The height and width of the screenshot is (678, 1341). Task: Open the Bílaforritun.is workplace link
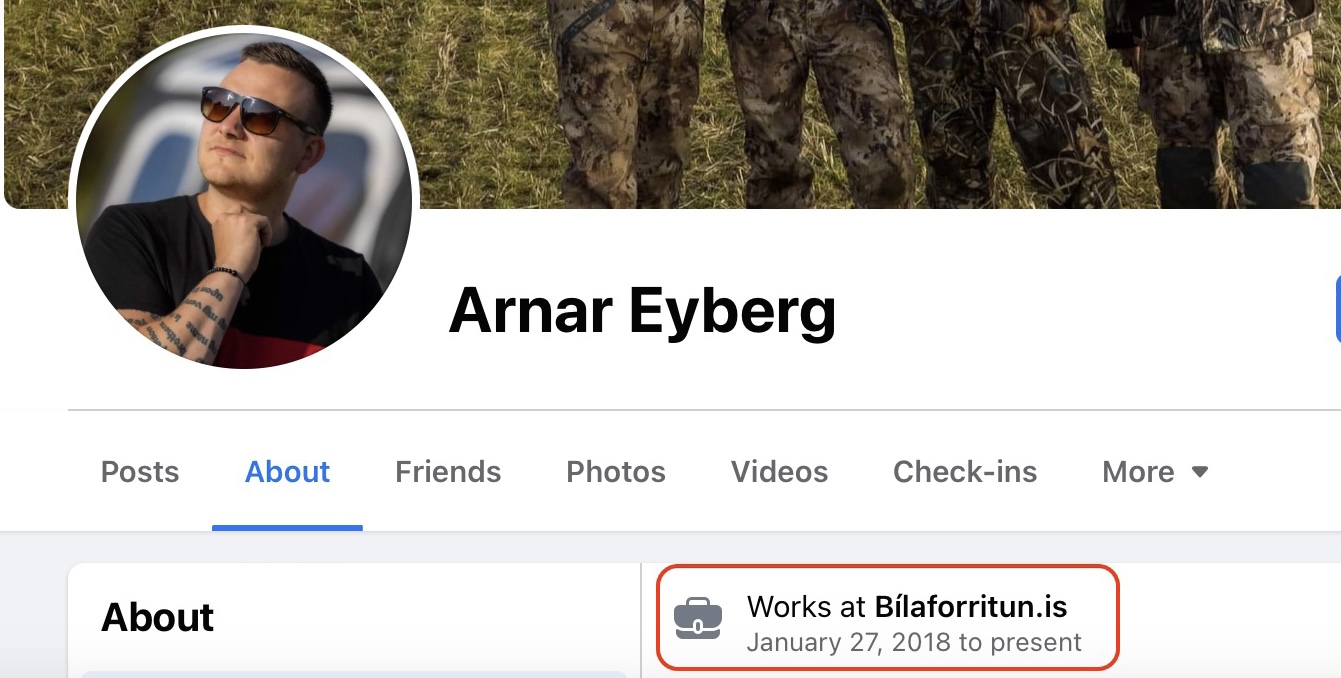[x=971, y=606]
